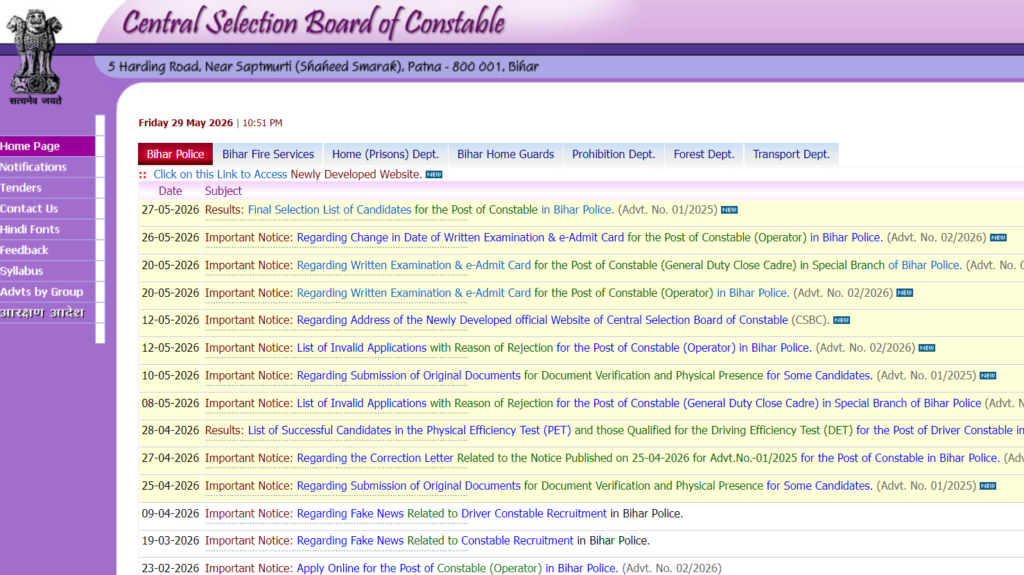Image resolution: width=1024 pixels, height=575 pixels.
Task: Open 27-04-2026 Correction Letter notice
Action: pyautogui.click(x=648, y=458)
